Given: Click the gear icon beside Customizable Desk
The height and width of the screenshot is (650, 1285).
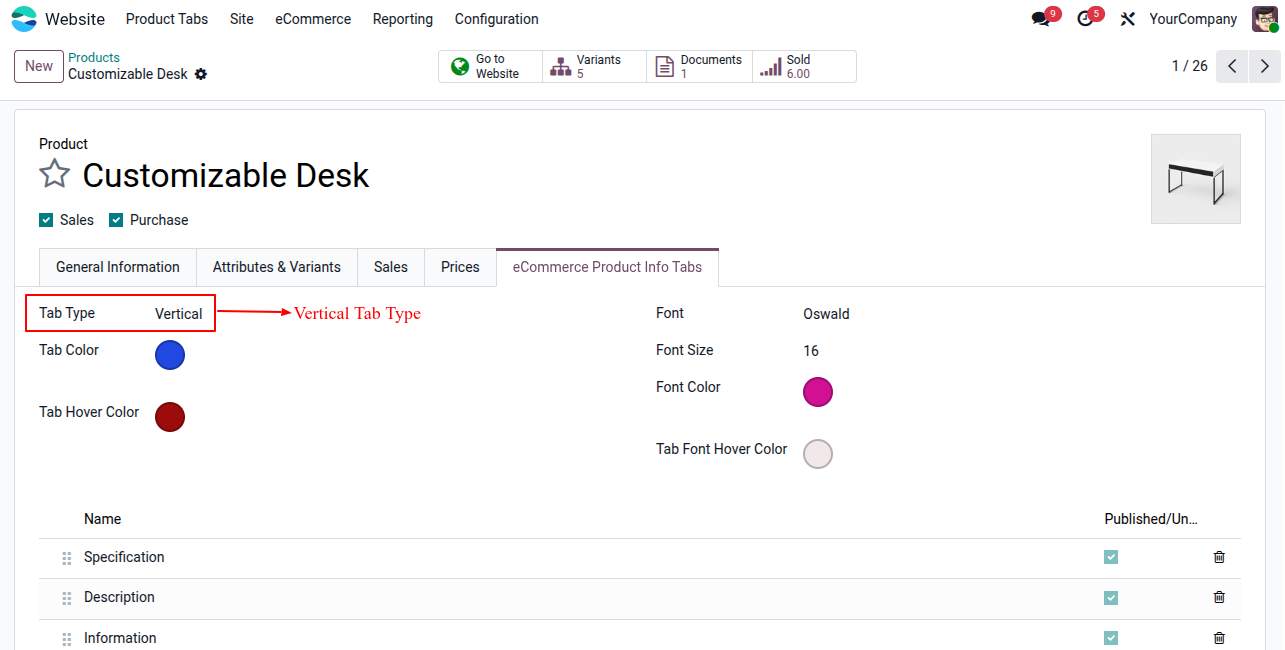Looking at the screenshot, I should [201, 74].
